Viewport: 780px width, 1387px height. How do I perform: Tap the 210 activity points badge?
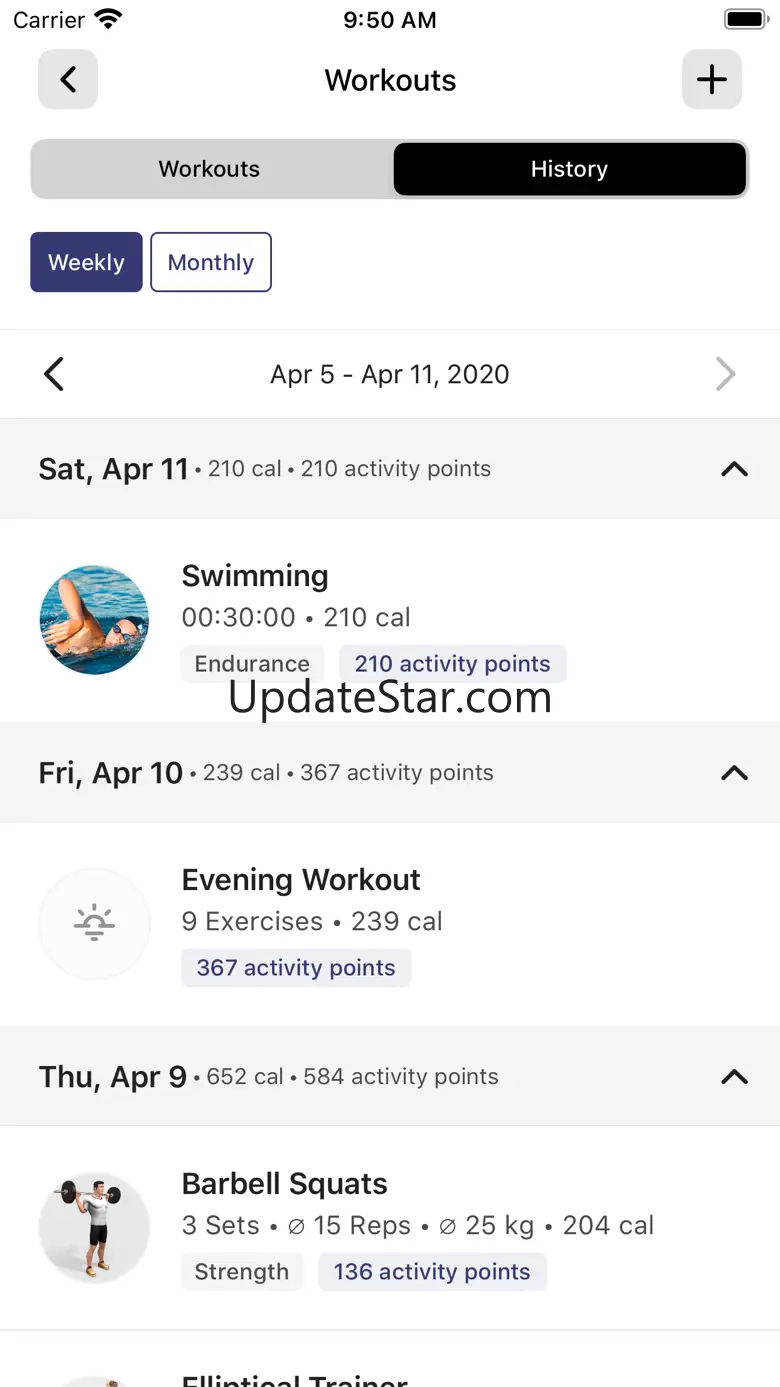point(452,664)
